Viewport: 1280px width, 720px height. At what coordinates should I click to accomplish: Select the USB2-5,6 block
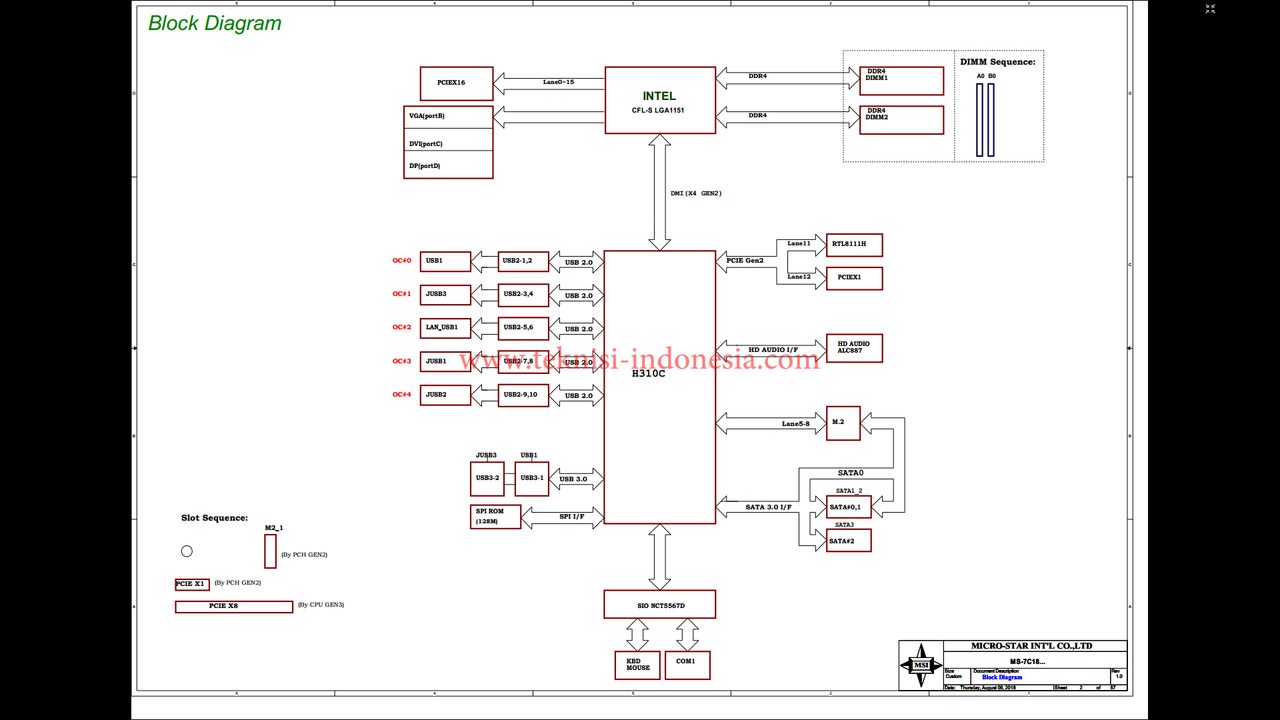click(x=523, y=328)
